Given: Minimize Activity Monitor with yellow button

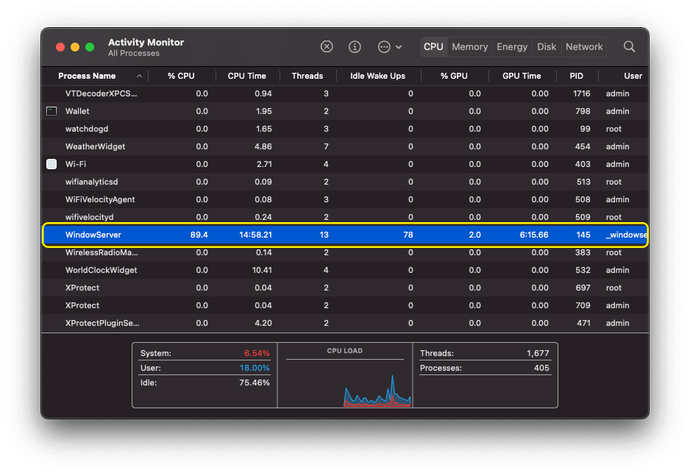Looking at the screenshot, I should coord(75,47).
